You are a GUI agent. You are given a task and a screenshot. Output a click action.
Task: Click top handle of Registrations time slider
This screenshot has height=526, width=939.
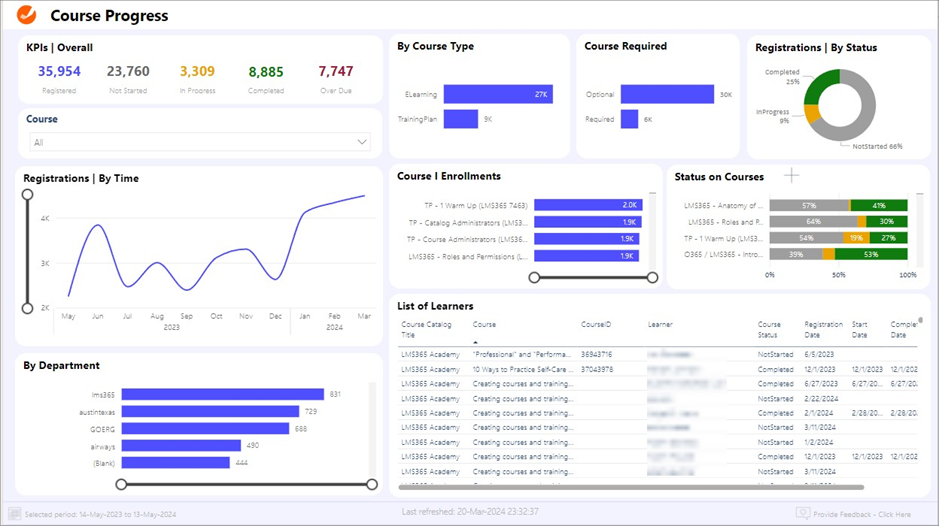(x=27, y=195)
